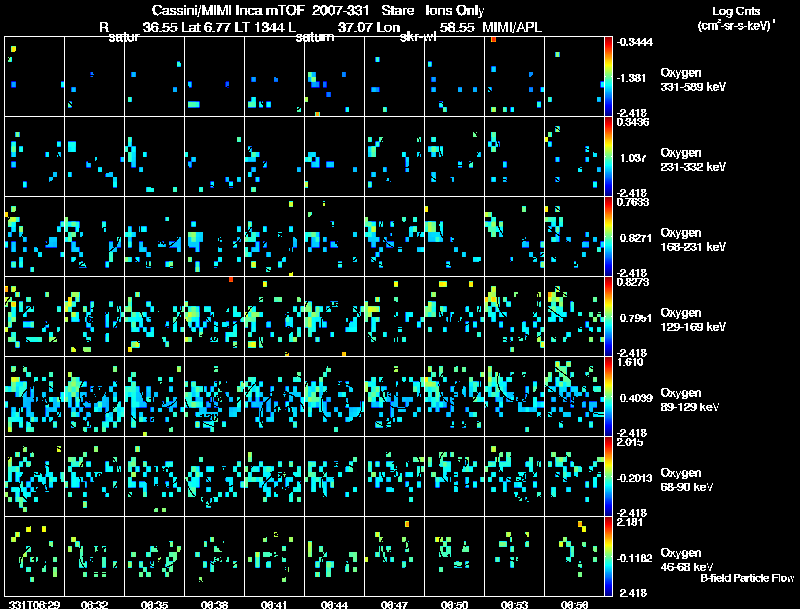Click the color scale bar for 46-68 keV
The image size is (800, 609).
[x=608, y=557]
